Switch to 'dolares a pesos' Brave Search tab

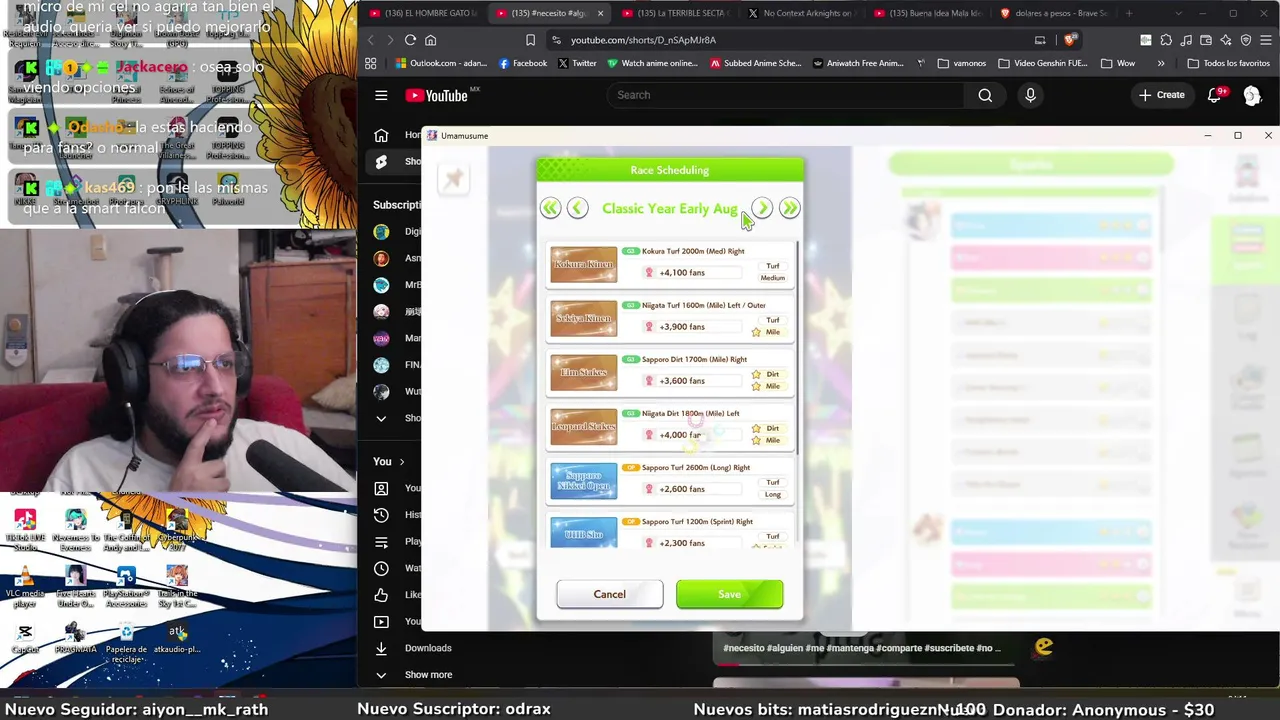coord(1054,13)
